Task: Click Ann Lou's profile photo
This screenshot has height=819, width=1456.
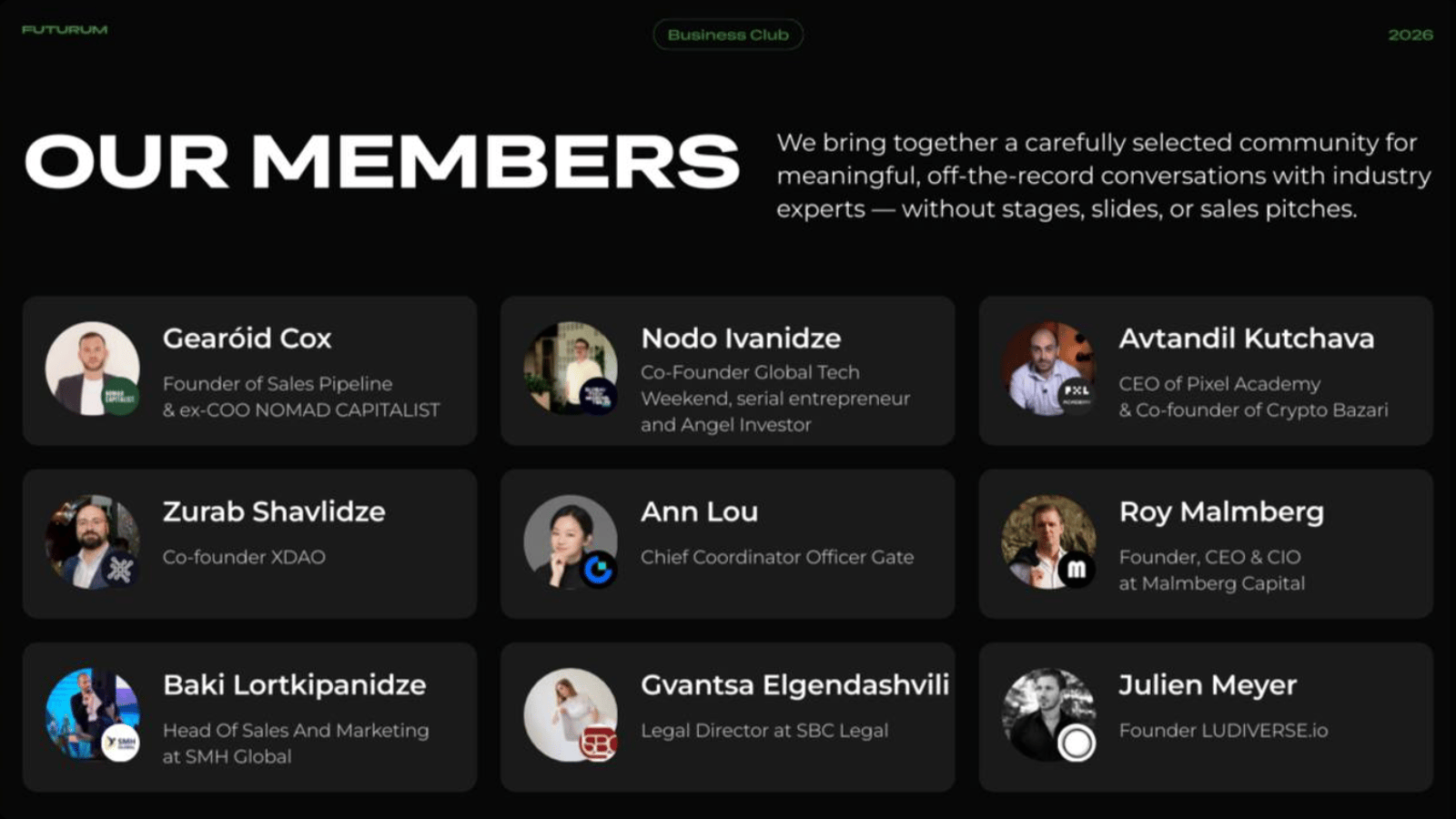Action: [564, 537]
